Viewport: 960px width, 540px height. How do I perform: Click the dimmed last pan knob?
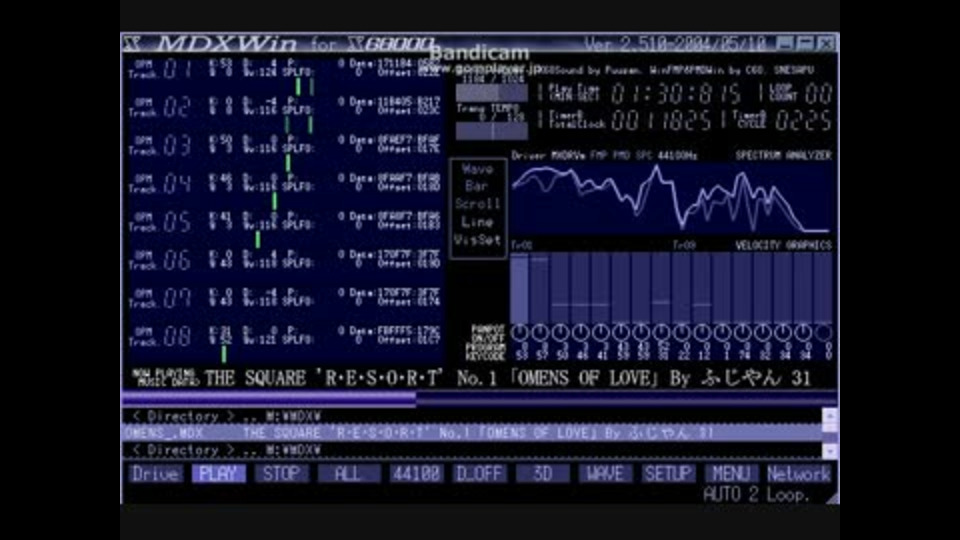pos(823,333)
